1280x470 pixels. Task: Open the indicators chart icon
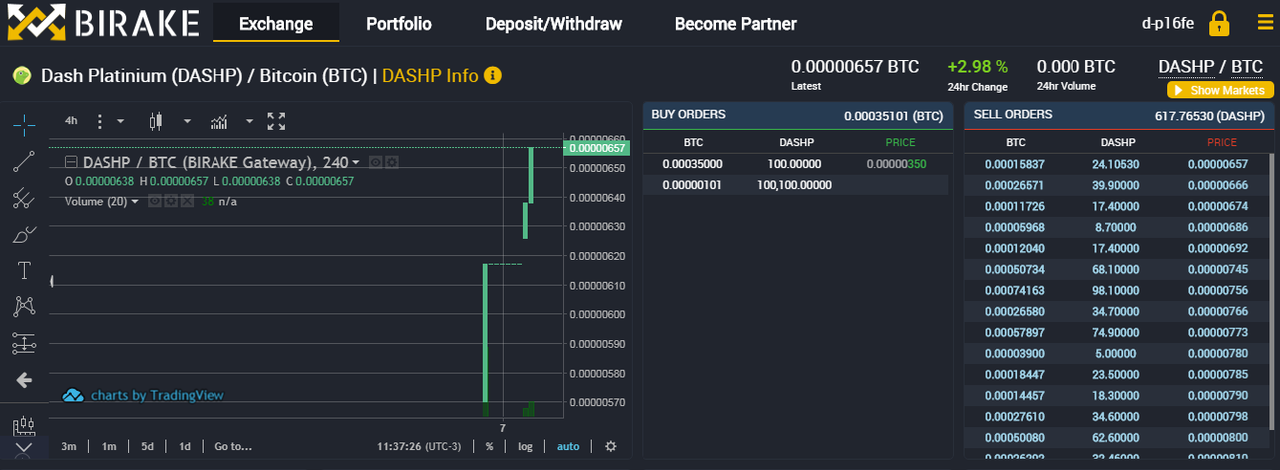click(219, 122)
